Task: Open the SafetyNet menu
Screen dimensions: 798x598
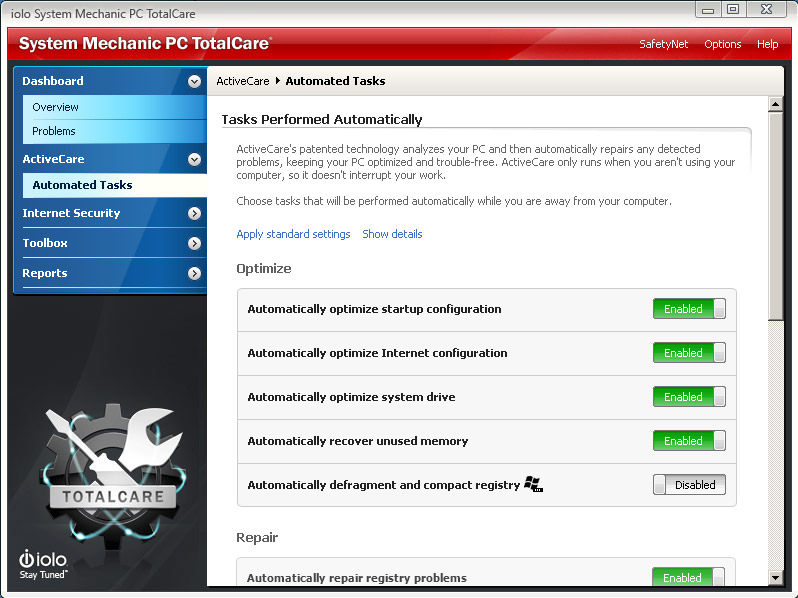Action: point(664,44)
